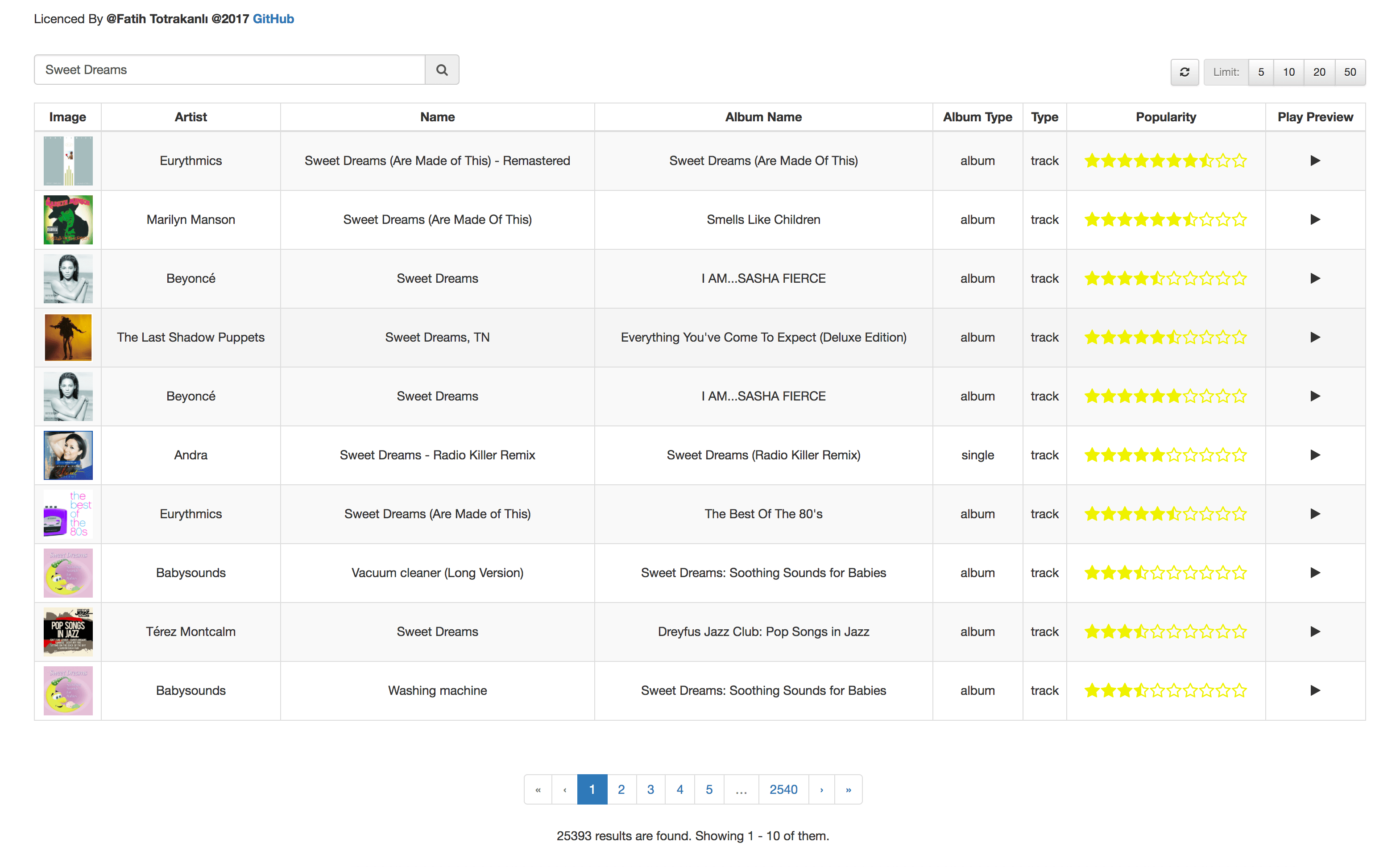Open The Last Shadow Puppets album thumbnail
Screen dimensions: 1400x867
point(68,337)
